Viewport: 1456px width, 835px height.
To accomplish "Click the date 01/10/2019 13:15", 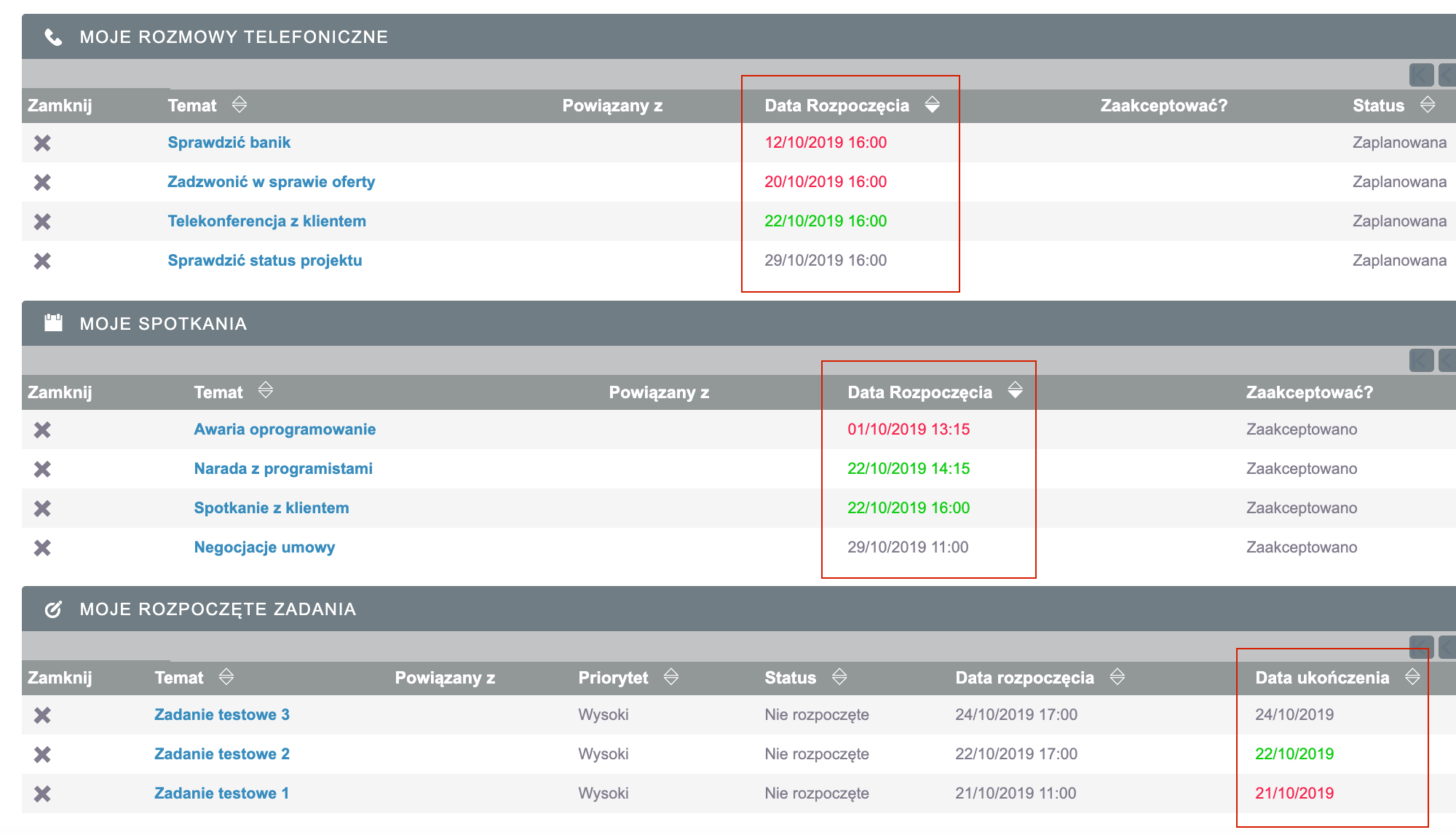I will click(x=909, y=430).
